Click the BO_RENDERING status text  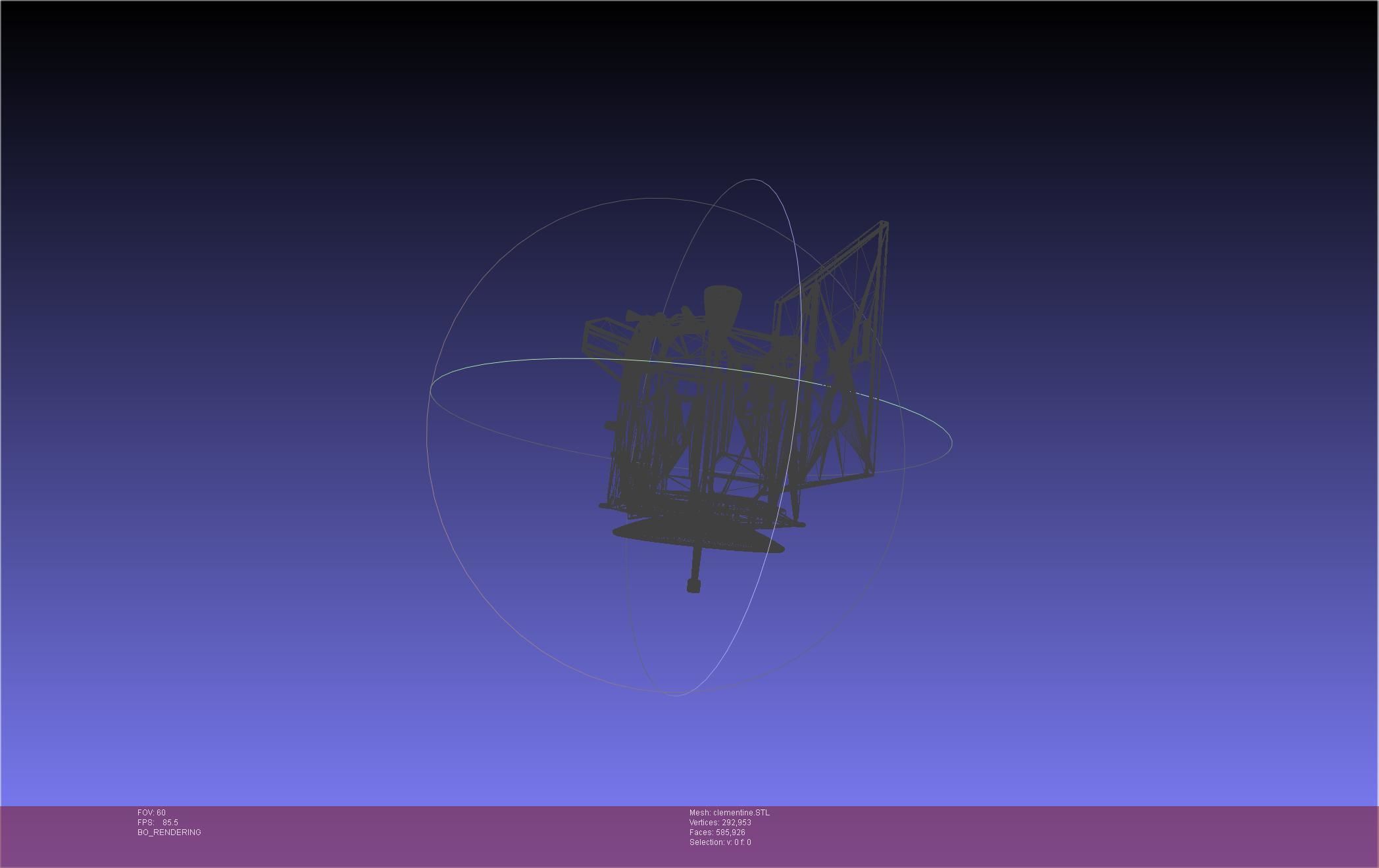pyautogui.click(x=169, y=832)
